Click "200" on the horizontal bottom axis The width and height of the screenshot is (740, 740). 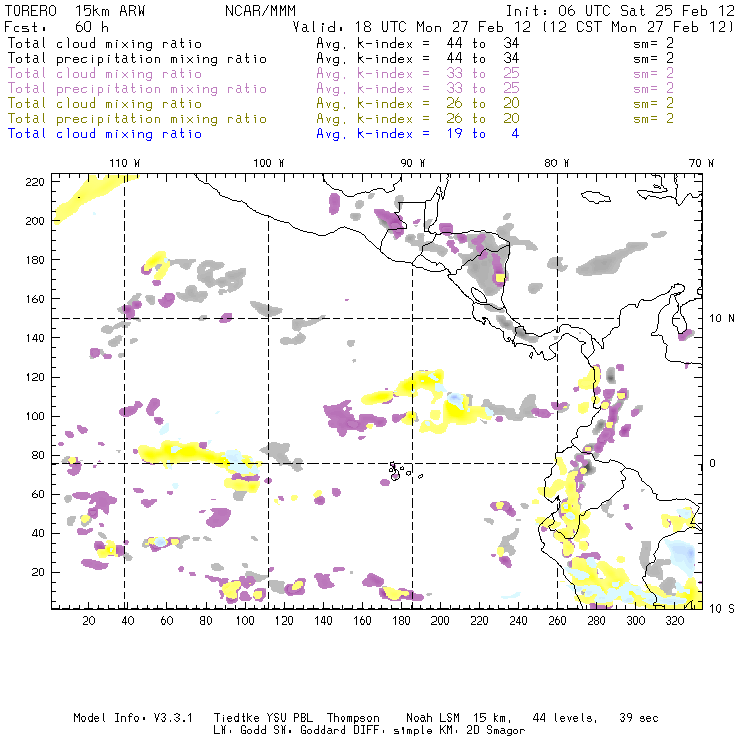[440, 621]
